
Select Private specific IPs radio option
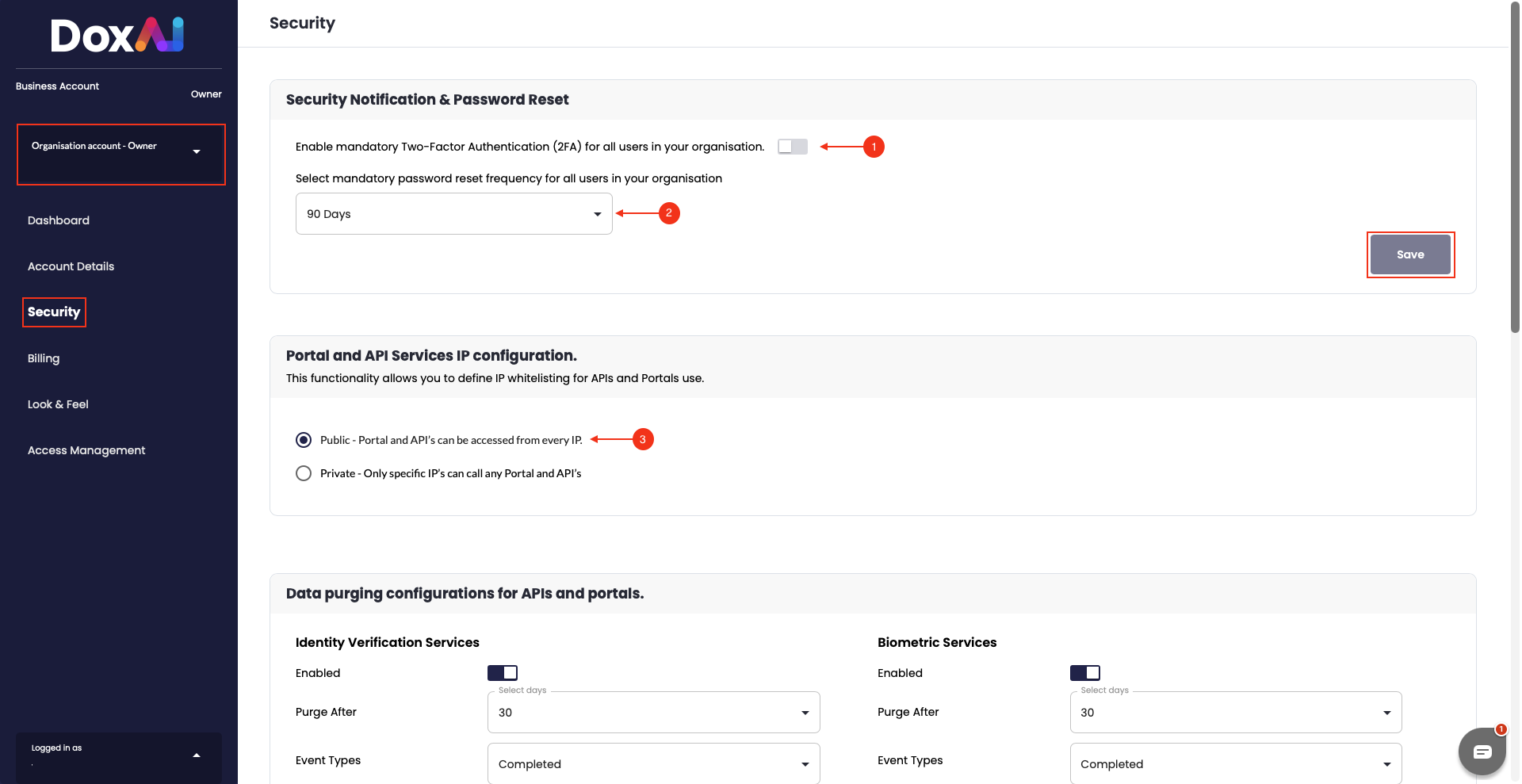click(x=304, y=473)
